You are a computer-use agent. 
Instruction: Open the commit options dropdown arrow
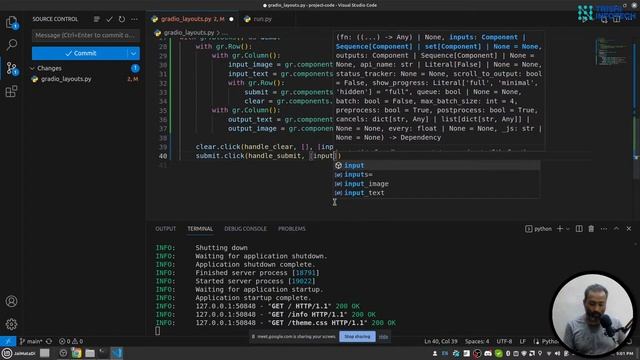click(133, 53)
